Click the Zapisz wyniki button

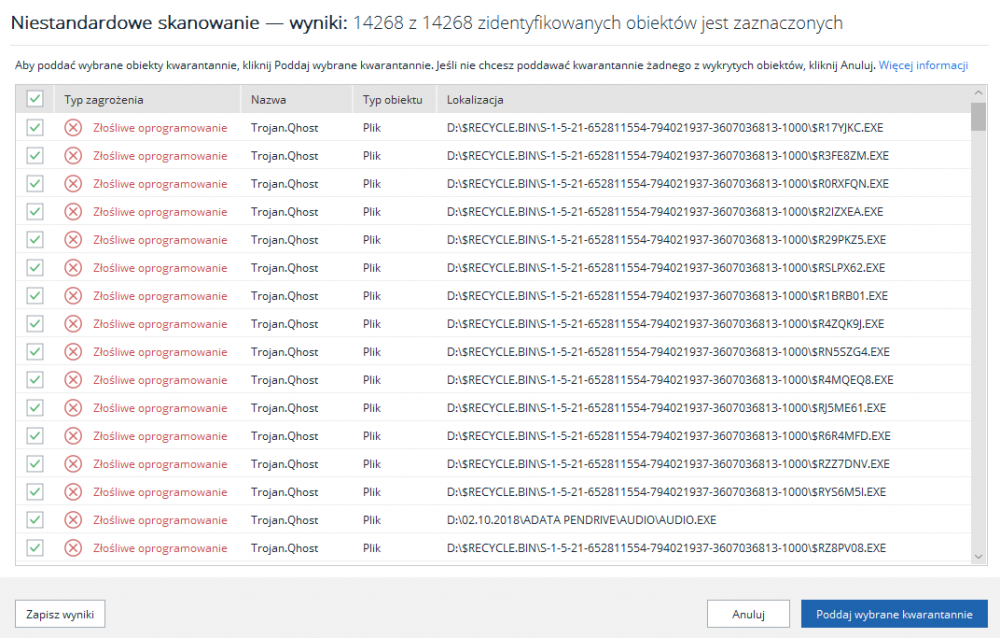(x=60, y=614)
